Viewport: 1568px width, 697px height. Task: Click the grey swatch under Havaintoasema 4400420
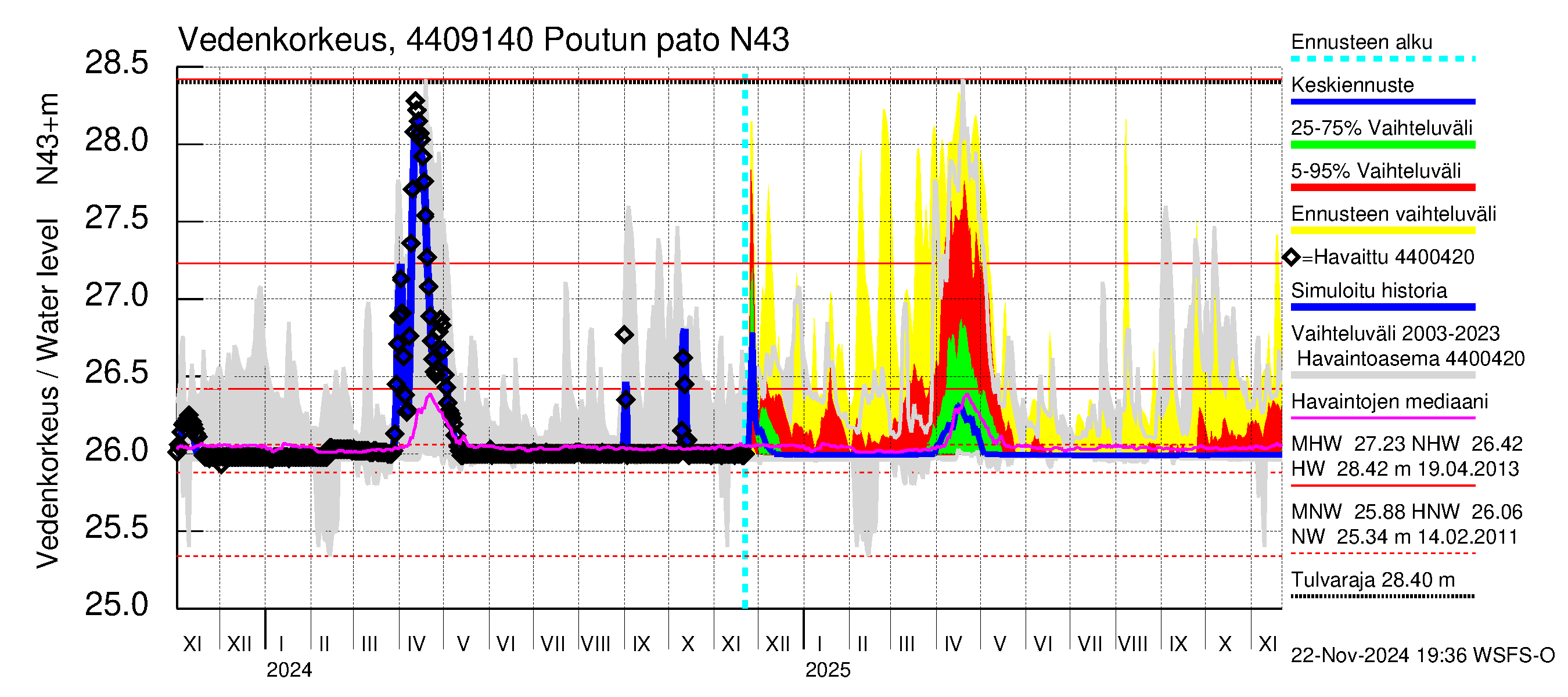[1382, 376]
